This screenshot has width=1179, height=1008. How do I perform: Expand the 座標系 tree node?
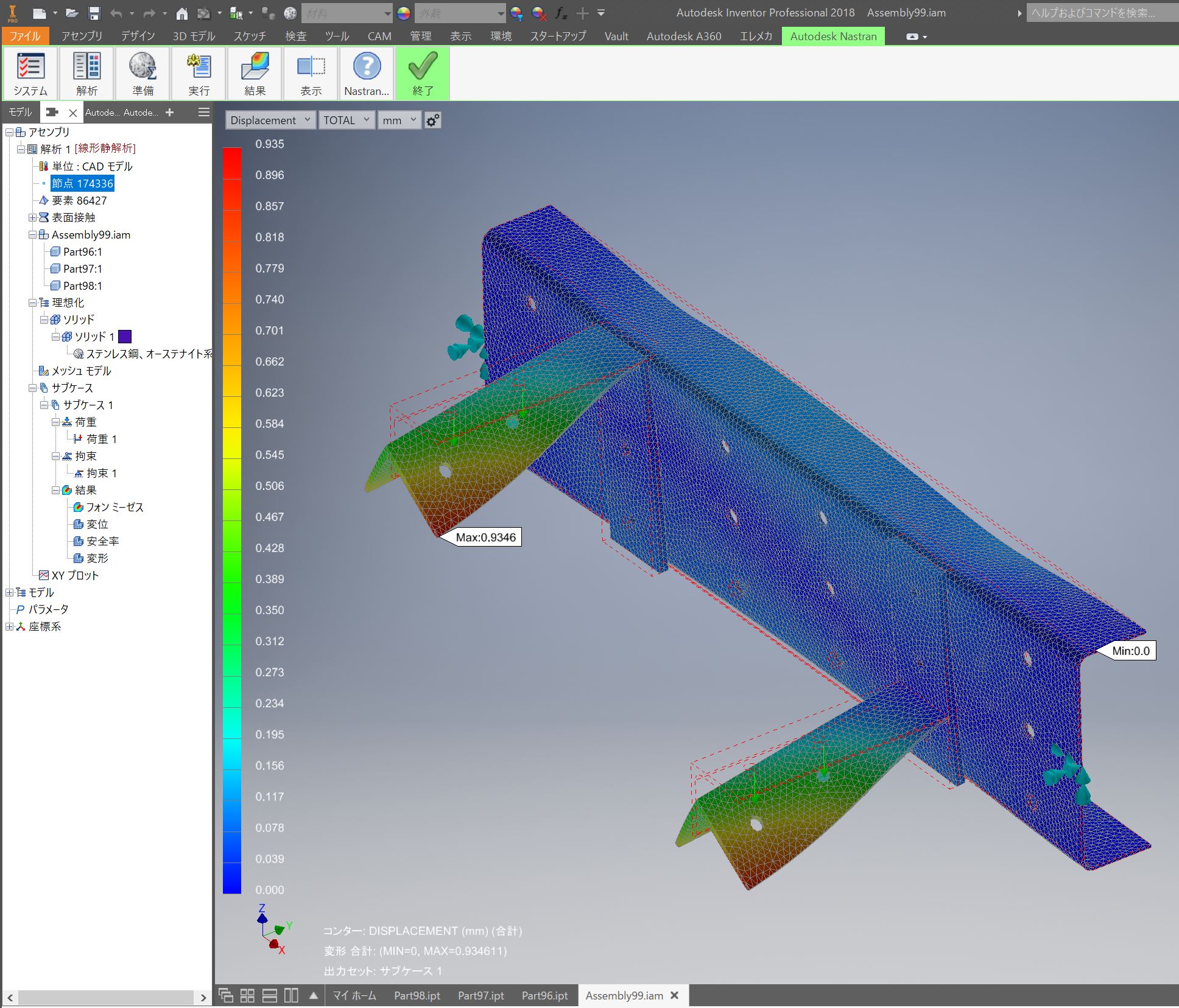(9, 626)
